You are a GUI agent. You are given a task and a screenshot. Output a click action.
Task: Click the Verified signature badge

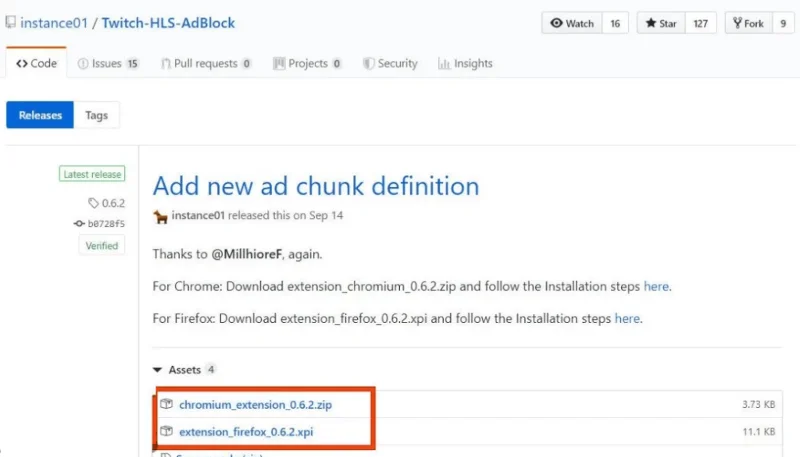pyautogui.click(x=102, y=246)
